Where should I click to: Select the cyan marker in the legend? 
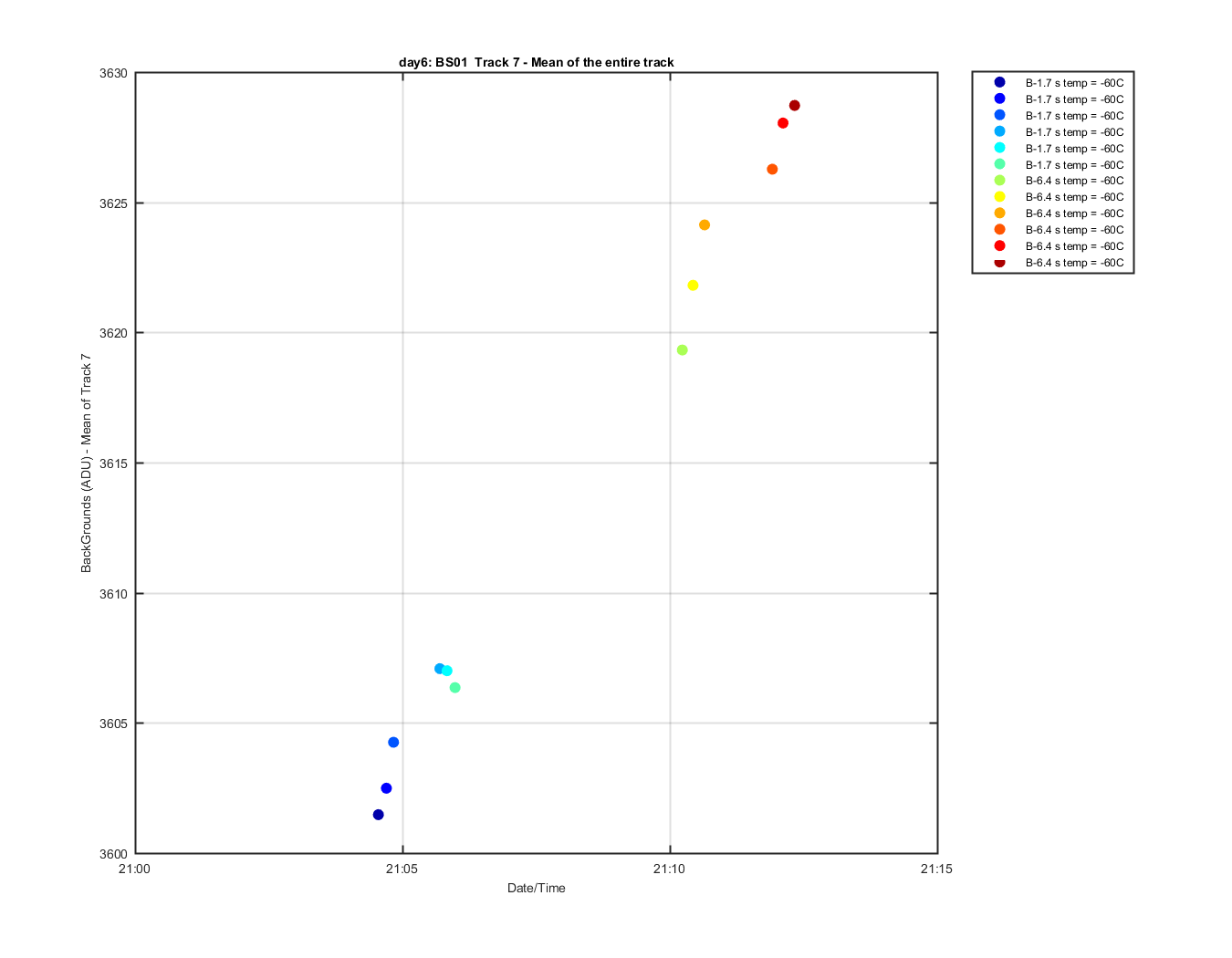point(1000,148)
